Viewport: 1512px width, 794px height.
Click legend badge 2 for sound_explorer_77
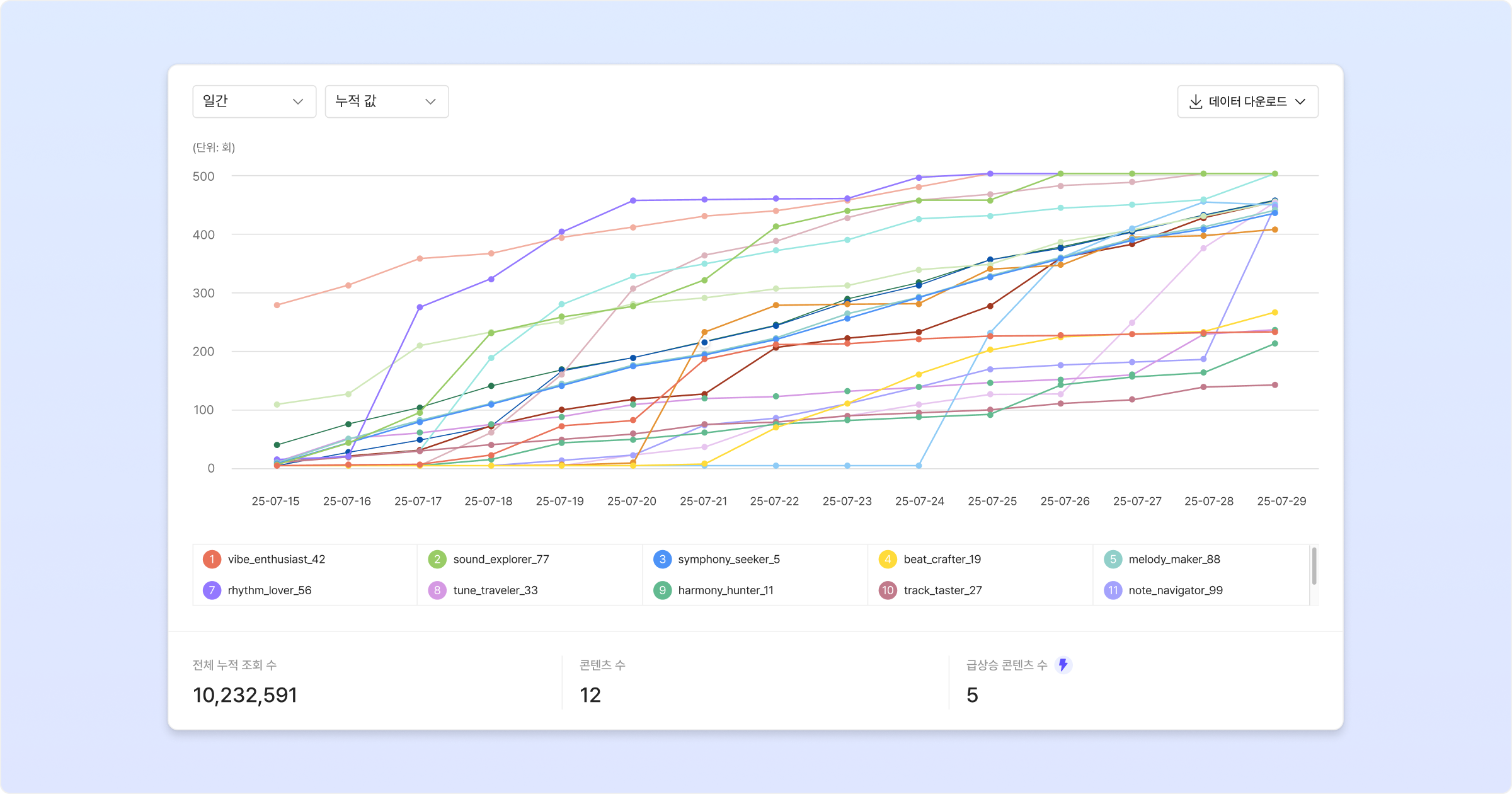click(437, 559)
